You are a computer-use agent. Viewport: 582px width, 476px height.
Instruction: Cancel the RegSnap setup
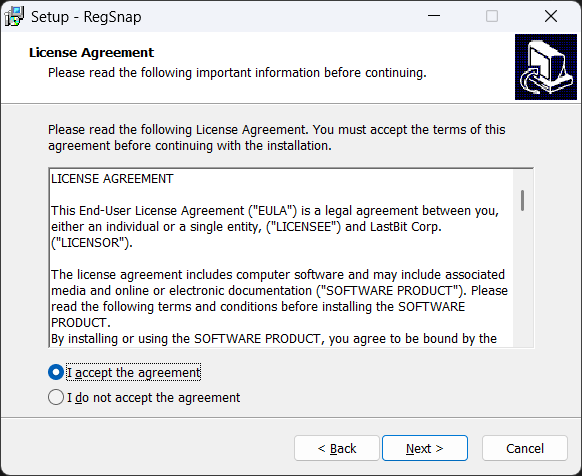pos(525,448)
